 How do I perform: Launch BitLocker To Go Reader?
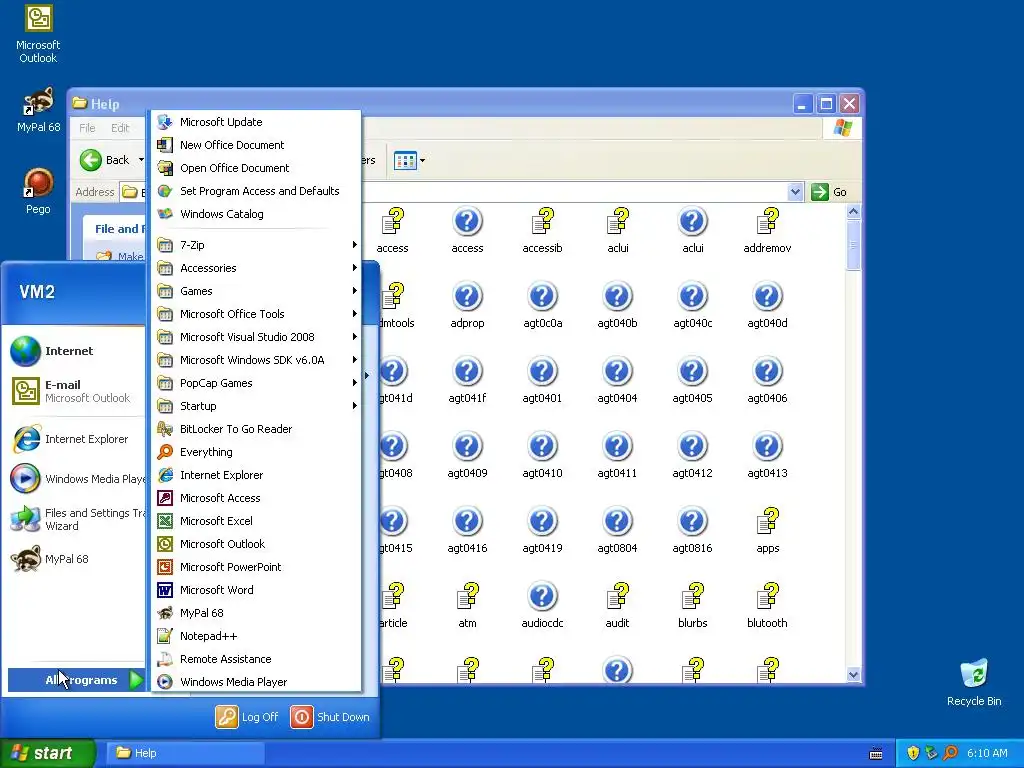coord(256,429)
